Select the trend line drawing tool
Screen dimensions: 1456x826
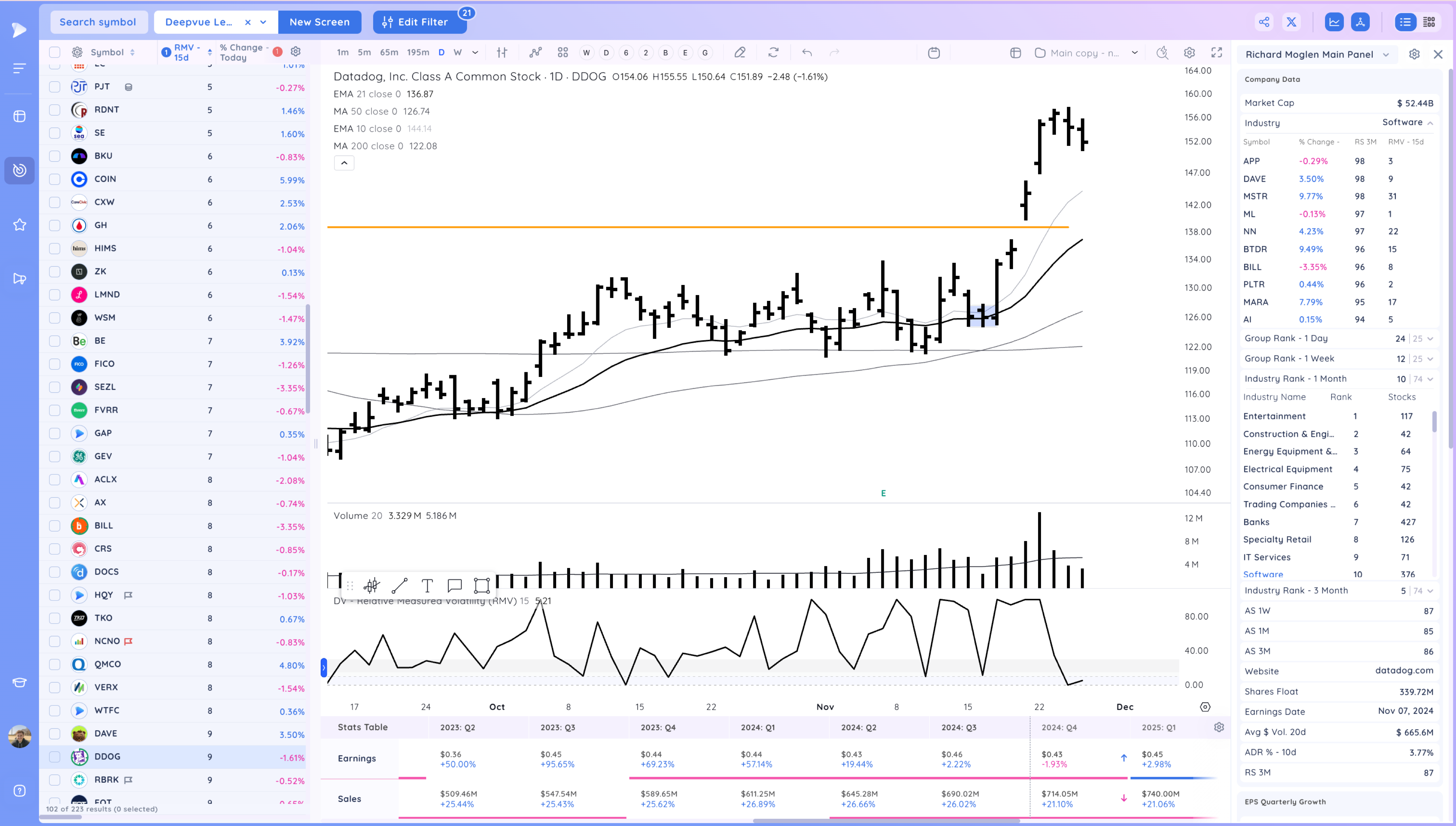[x=399, y=585]
